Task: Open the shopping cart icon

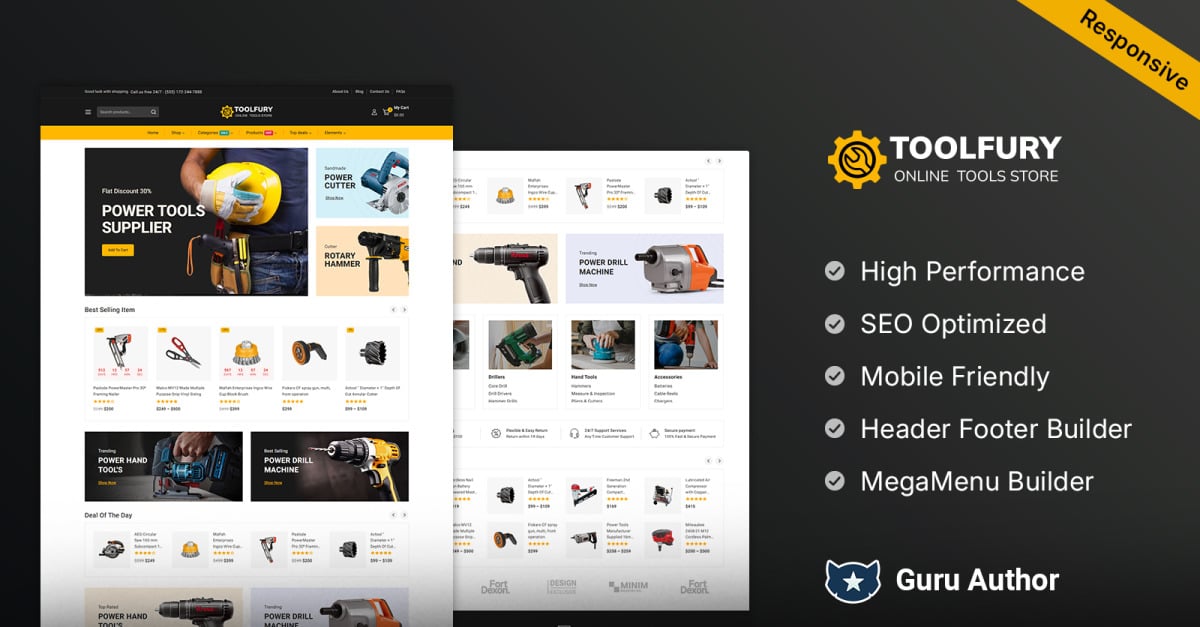Action: pos(387,112)
